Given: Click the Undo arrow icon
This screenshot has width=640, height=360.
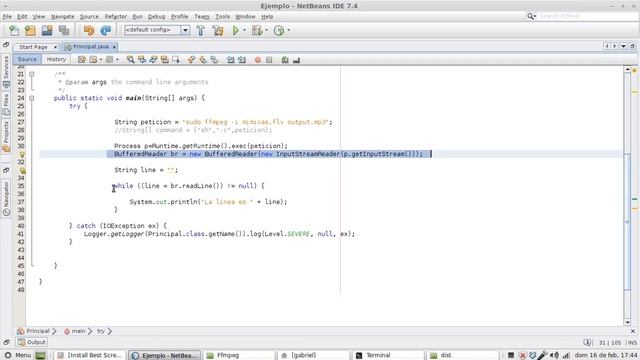Looking at the screenshot, I should [x=89, y=30].
